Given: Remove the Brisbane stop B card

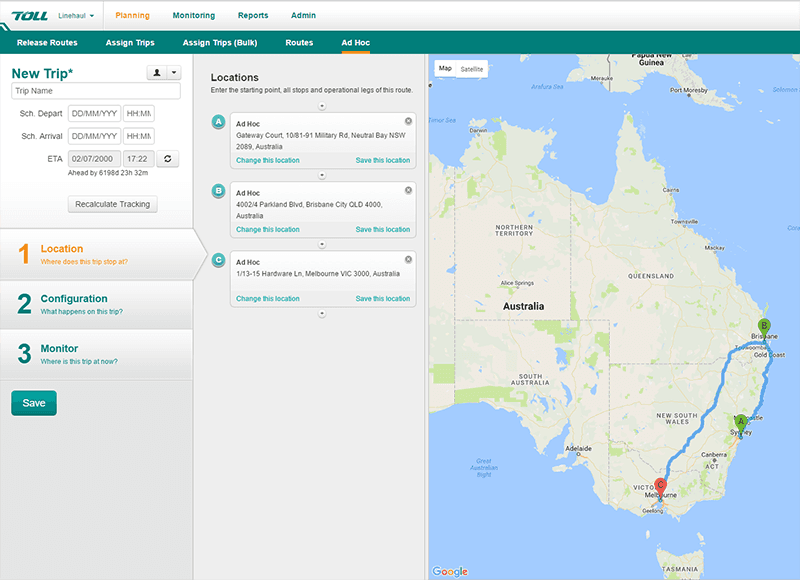Looking at the screenshot, I should (x=408, y=190).
